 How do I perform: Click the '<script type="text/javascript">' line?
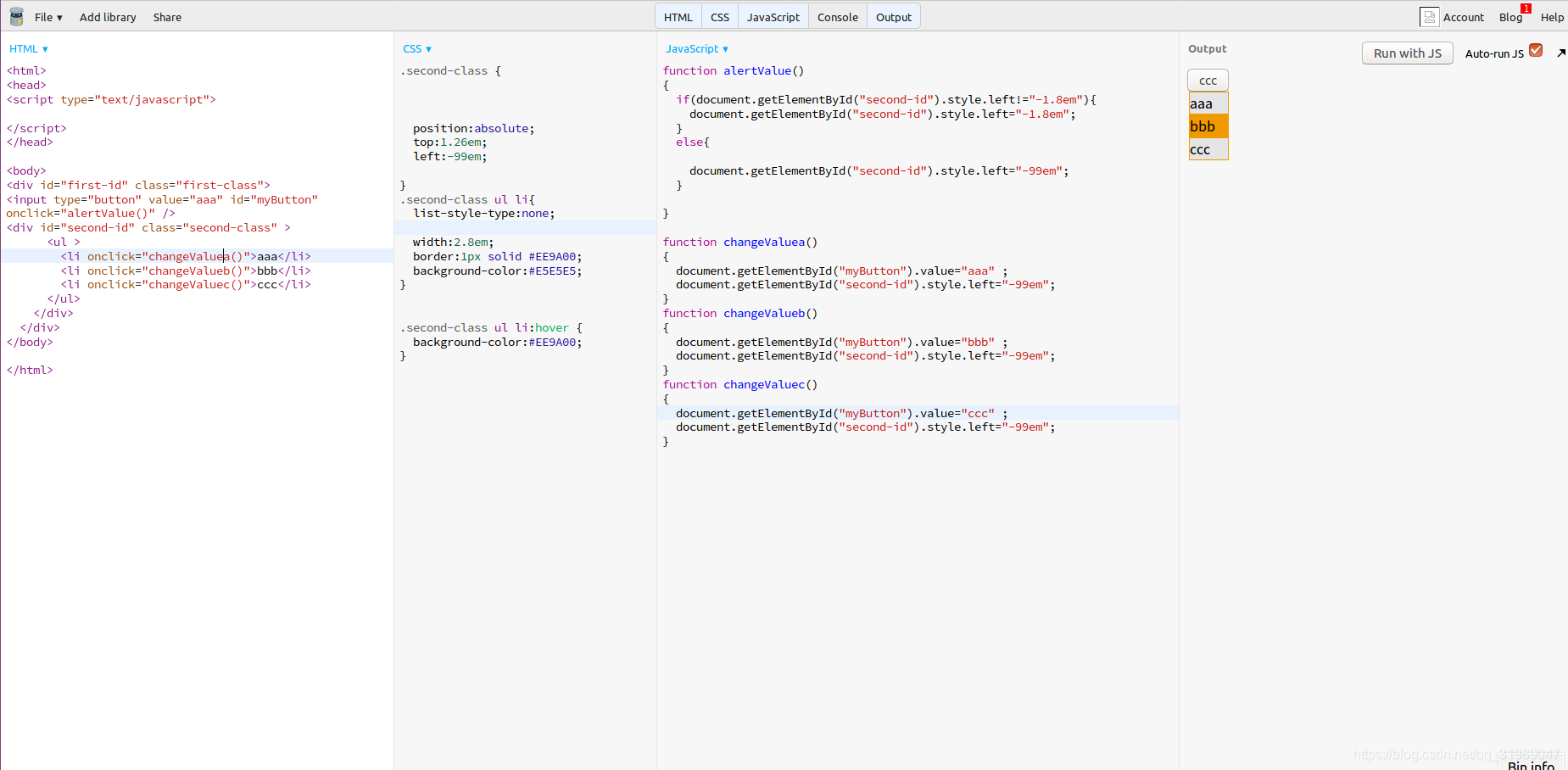pyautogui.click(x=111, y=100)
